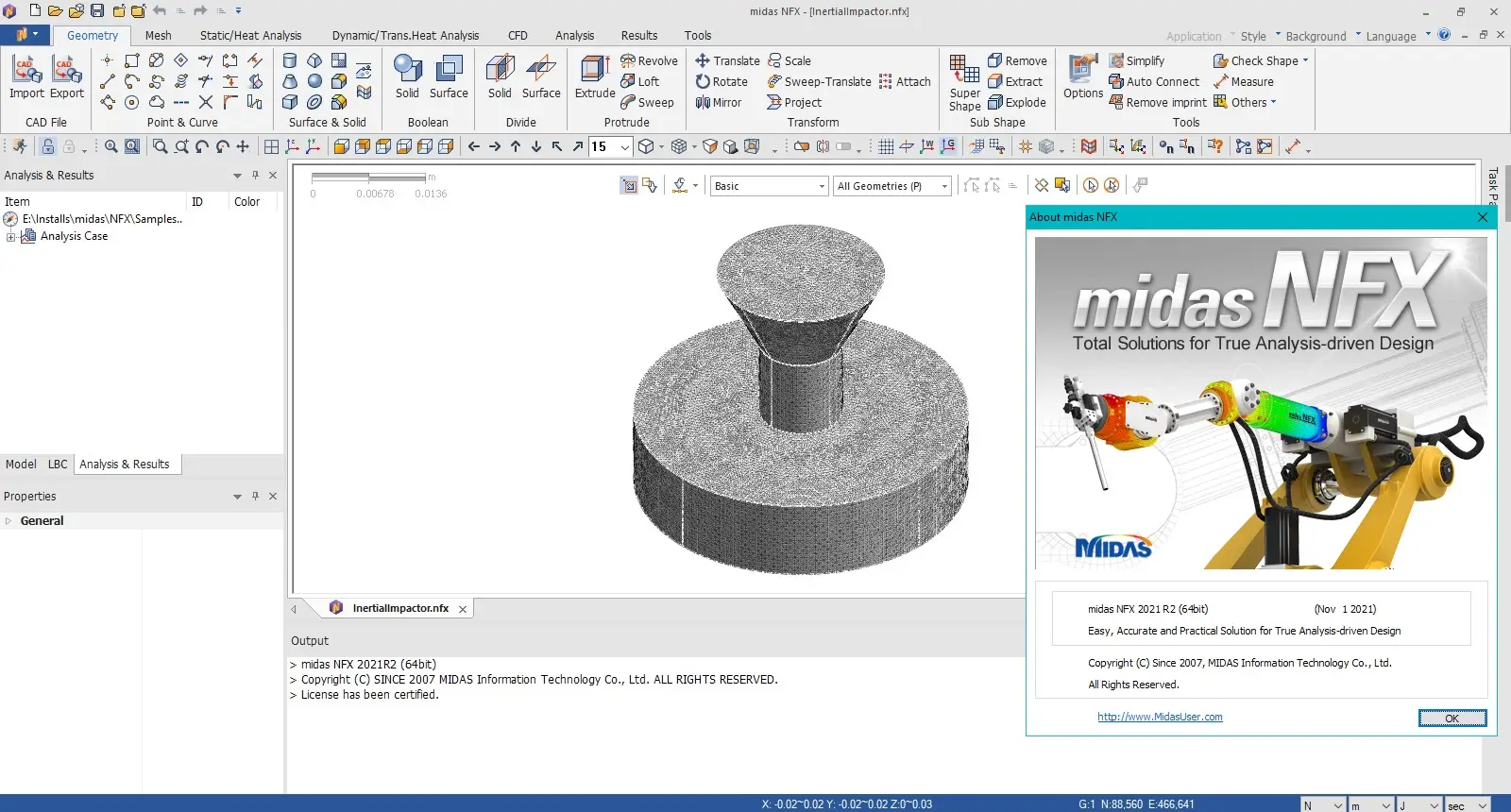Click the Open file folder icon

pos(55,11)
